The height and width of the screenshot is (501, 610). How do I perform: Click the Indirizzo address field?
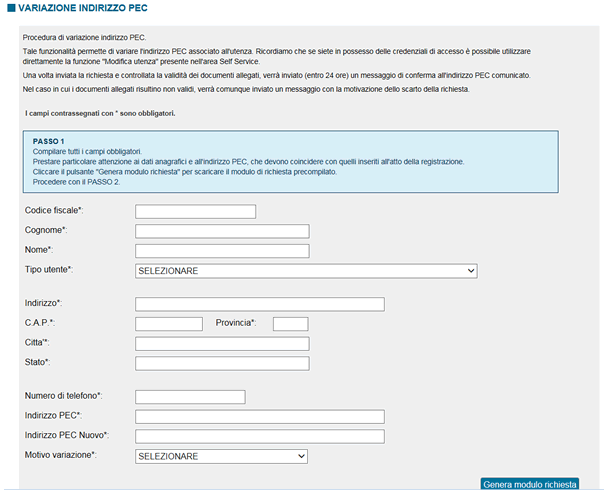click(x=260, y=304)
